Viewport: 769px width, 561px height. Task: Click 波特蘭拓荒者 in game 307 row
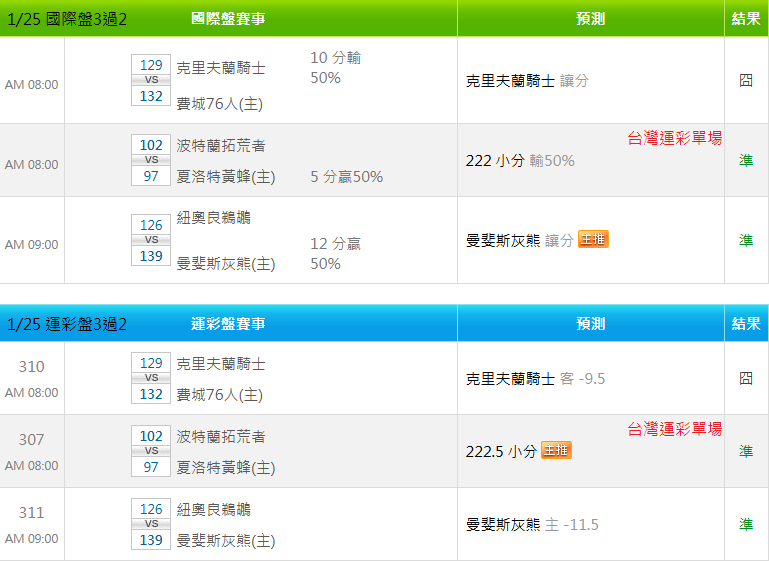(x=221, y=436)
